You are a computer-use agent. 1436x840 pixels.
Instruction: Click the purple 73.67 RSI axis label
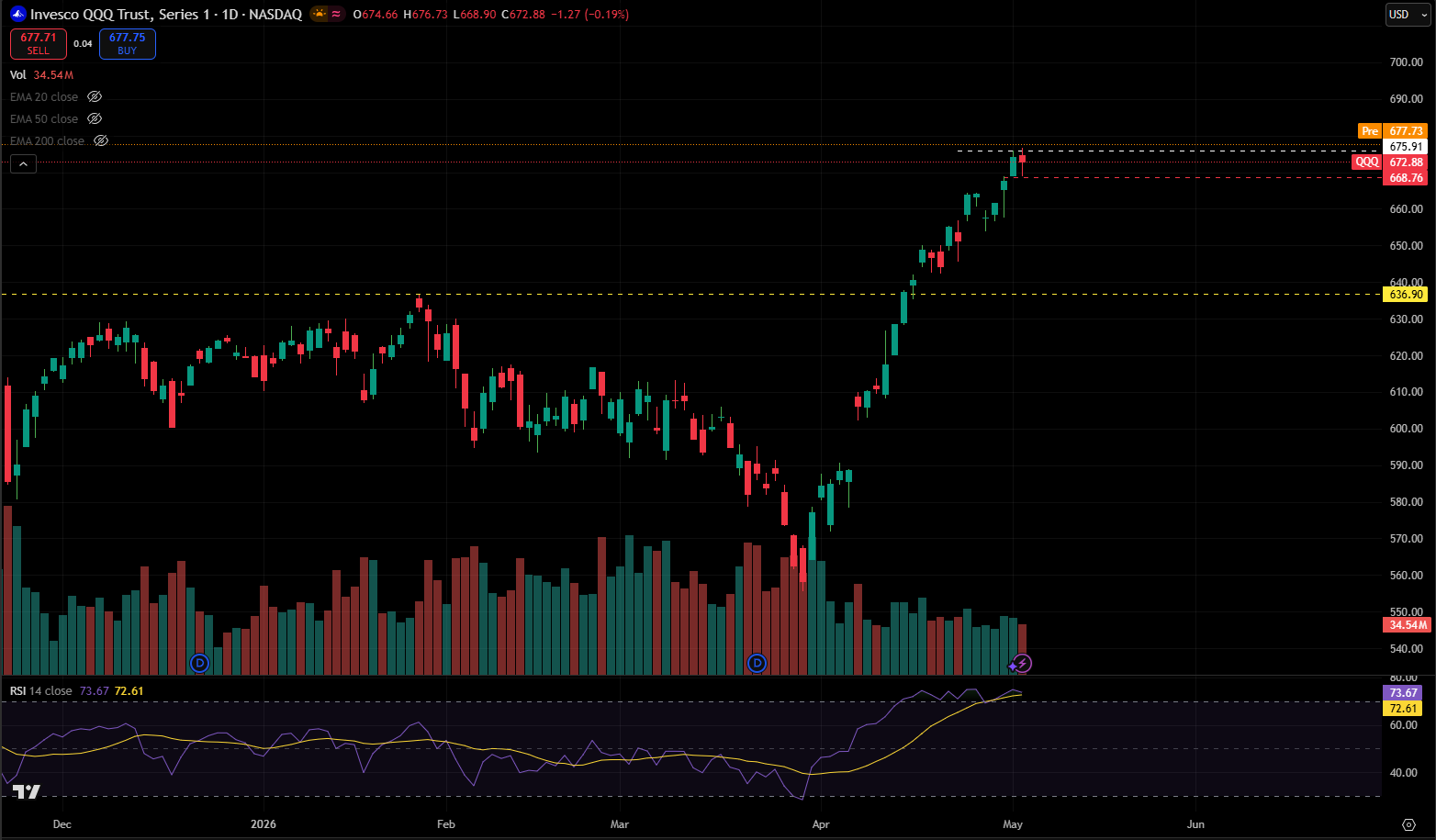tap(1403, 693)
